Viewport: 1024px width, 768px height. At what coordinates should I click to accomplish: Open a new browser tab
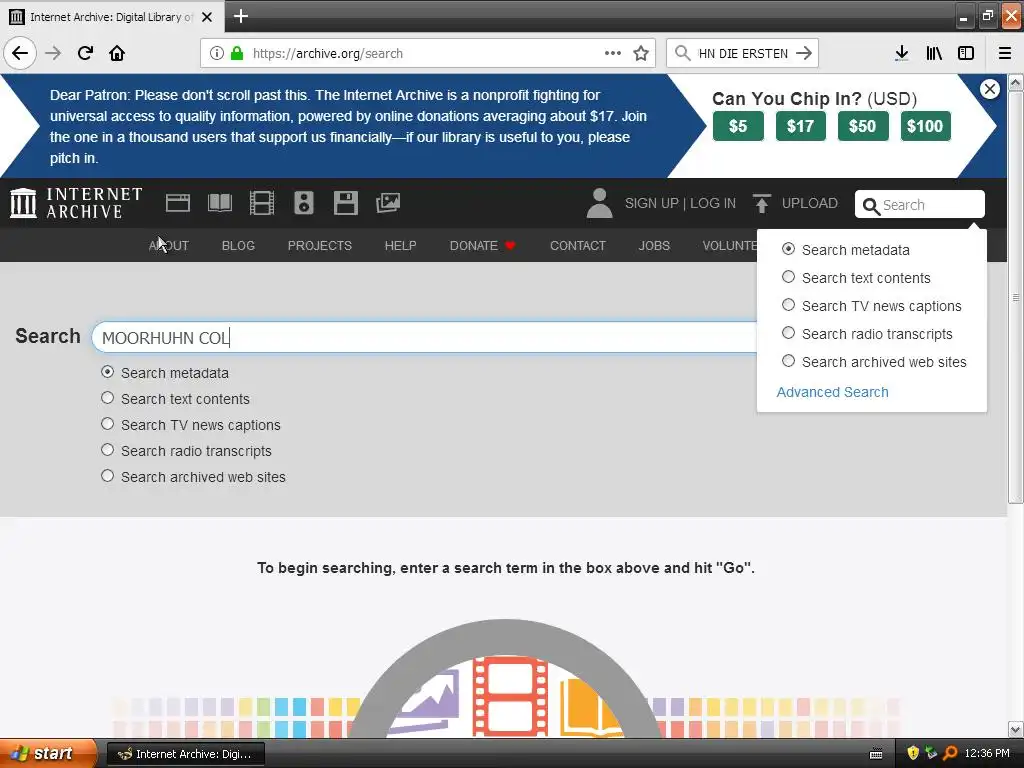click(241, 16)
